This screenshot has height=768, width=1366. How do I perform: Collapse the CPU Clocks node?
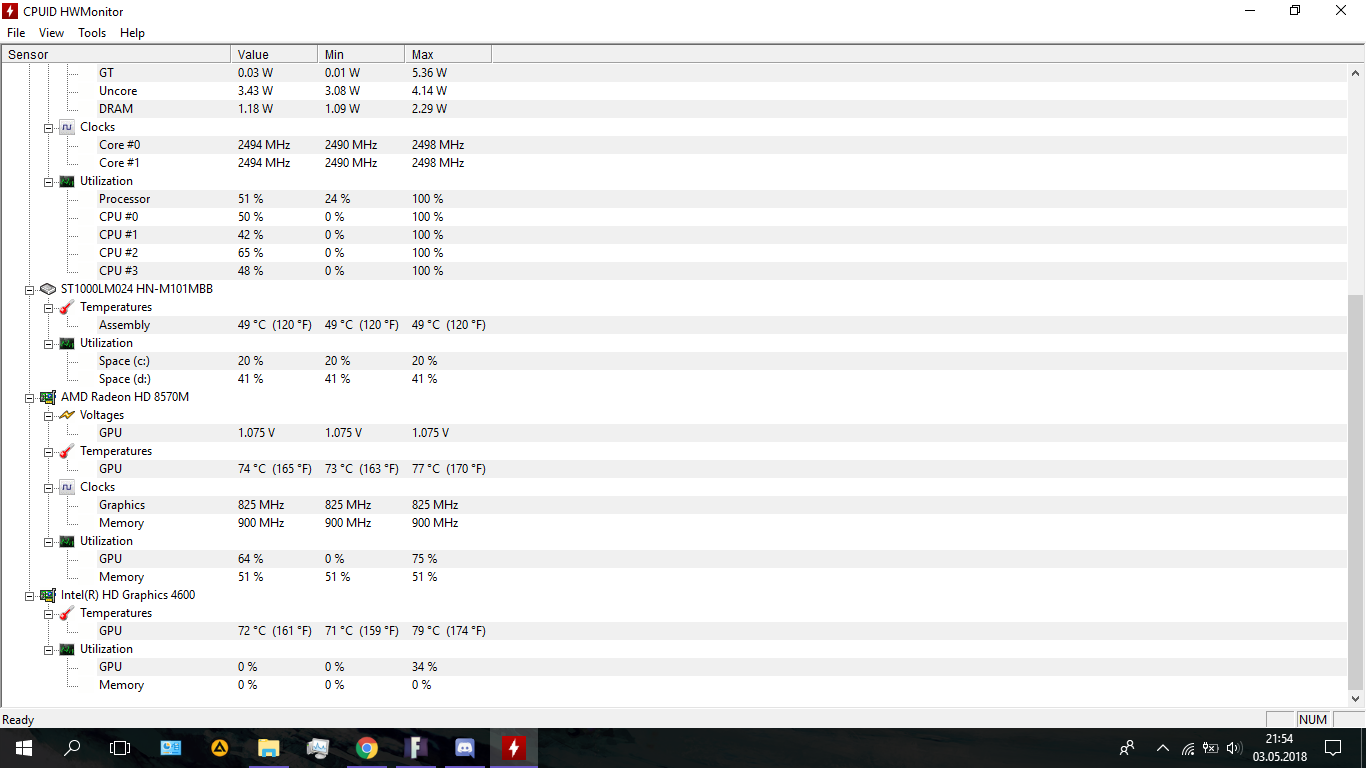49,127
